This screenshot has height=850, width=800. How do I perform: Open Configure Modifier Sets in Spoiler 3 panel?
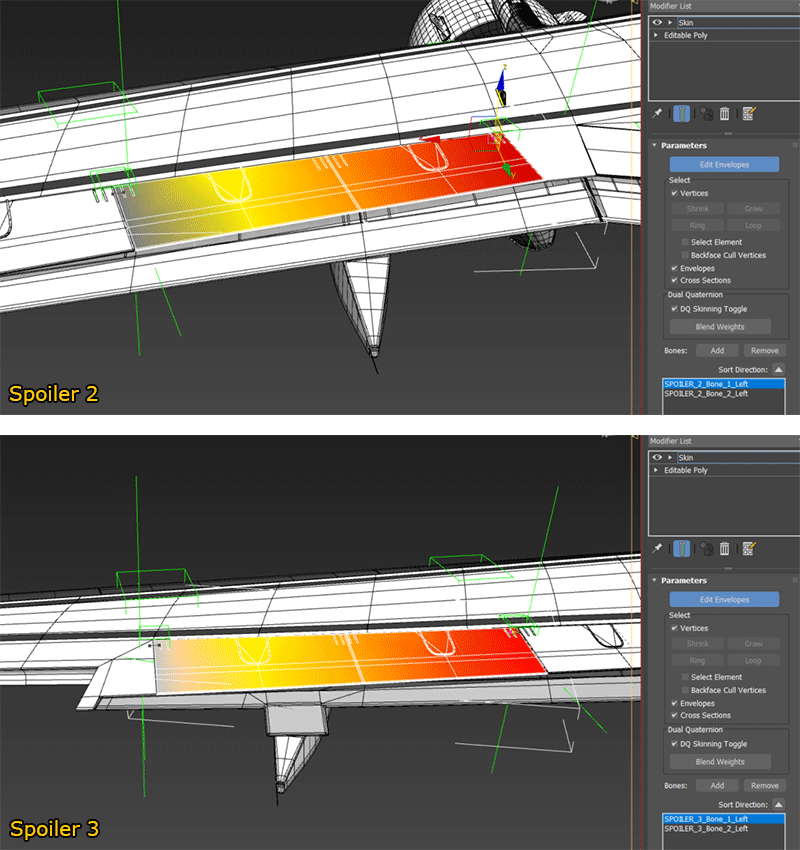coord(748,548)
